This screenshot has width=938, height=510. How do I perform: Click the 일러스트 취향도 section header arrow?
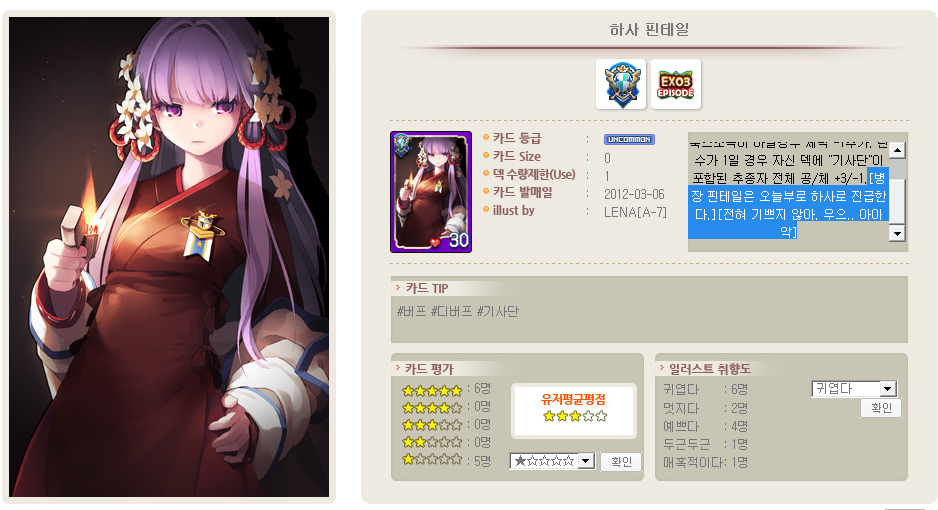(x=662, y=368)
